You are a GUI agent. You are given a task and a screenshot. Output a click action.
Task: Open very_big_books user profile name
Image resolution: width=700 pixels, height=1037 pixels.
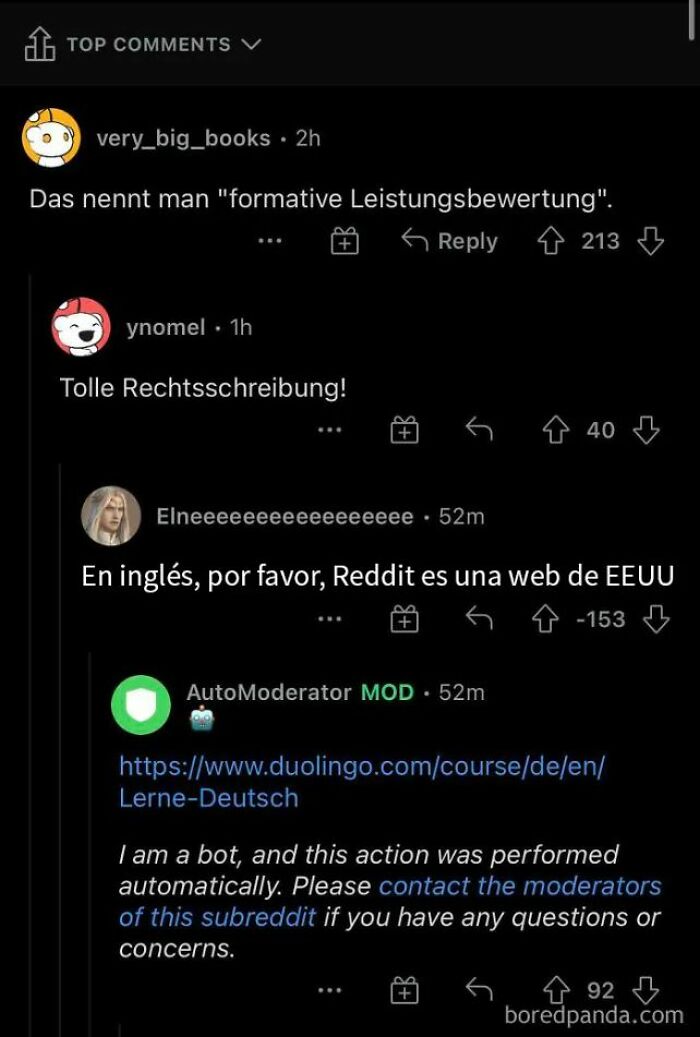[x=183, y=138]
